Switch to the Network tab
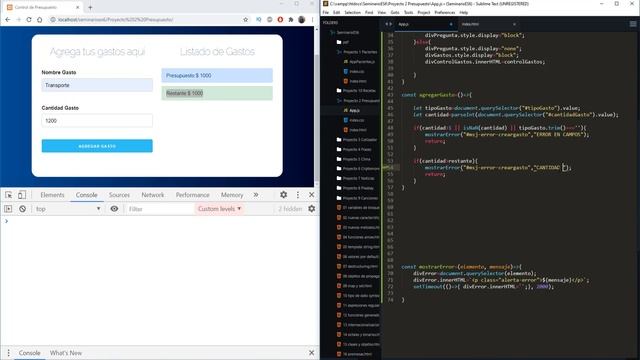Screen dimensions: 640x360 tap(153, 195)
